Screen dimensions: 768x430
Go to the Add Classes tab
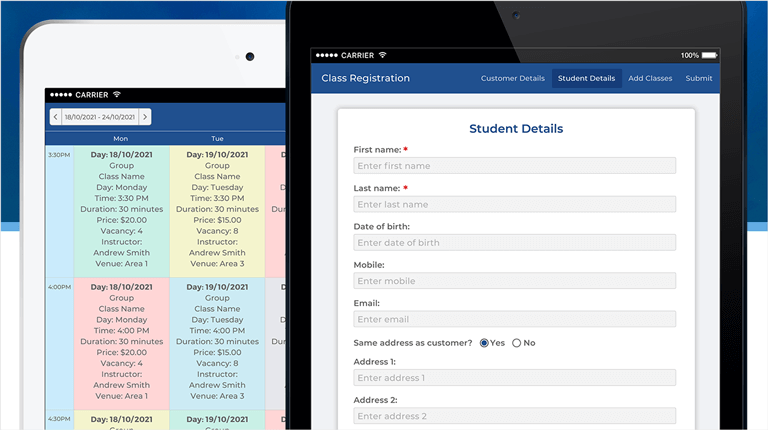(650, 78)
